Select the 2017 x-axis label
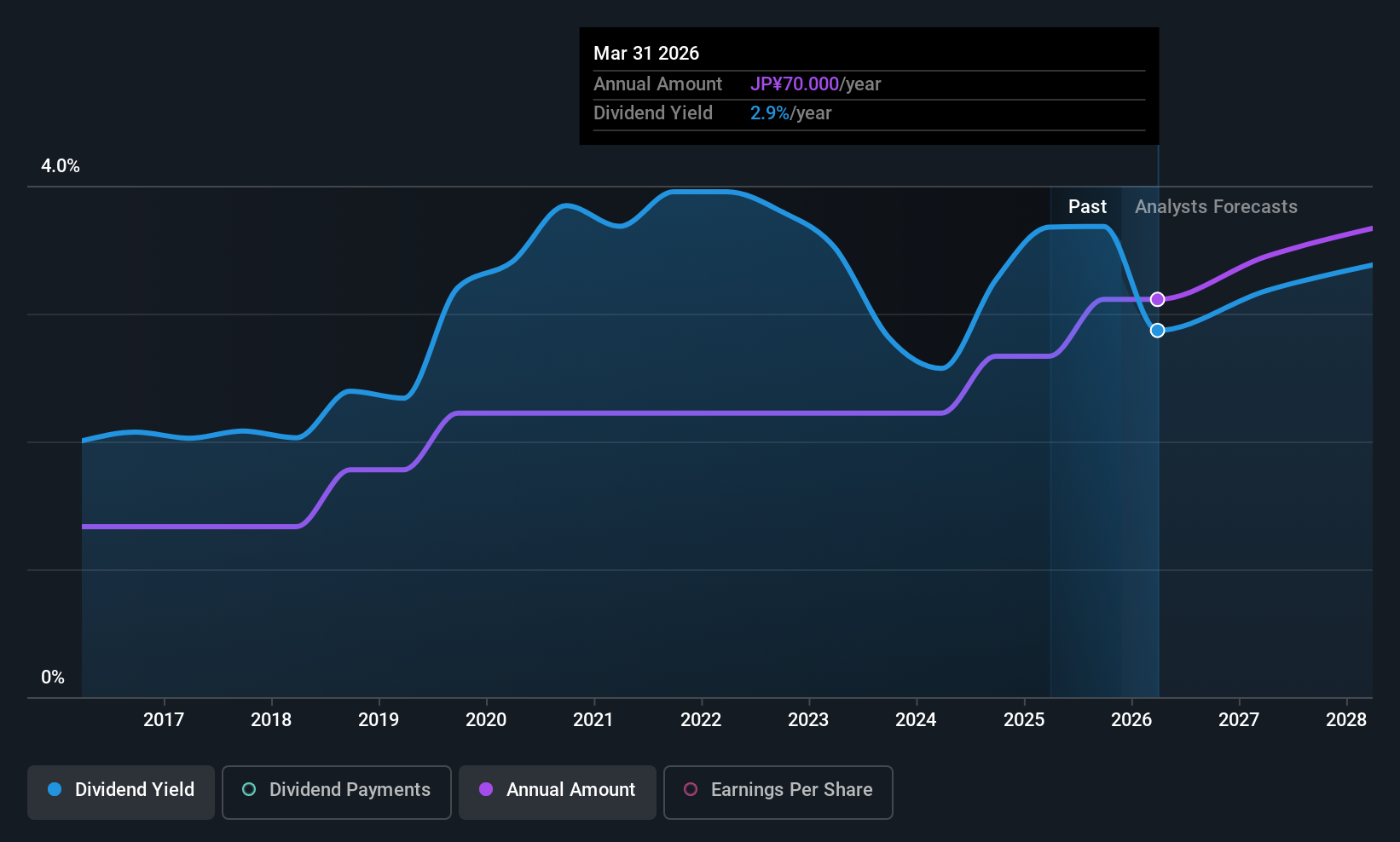The image size is (1400, 842). (164, 720)
